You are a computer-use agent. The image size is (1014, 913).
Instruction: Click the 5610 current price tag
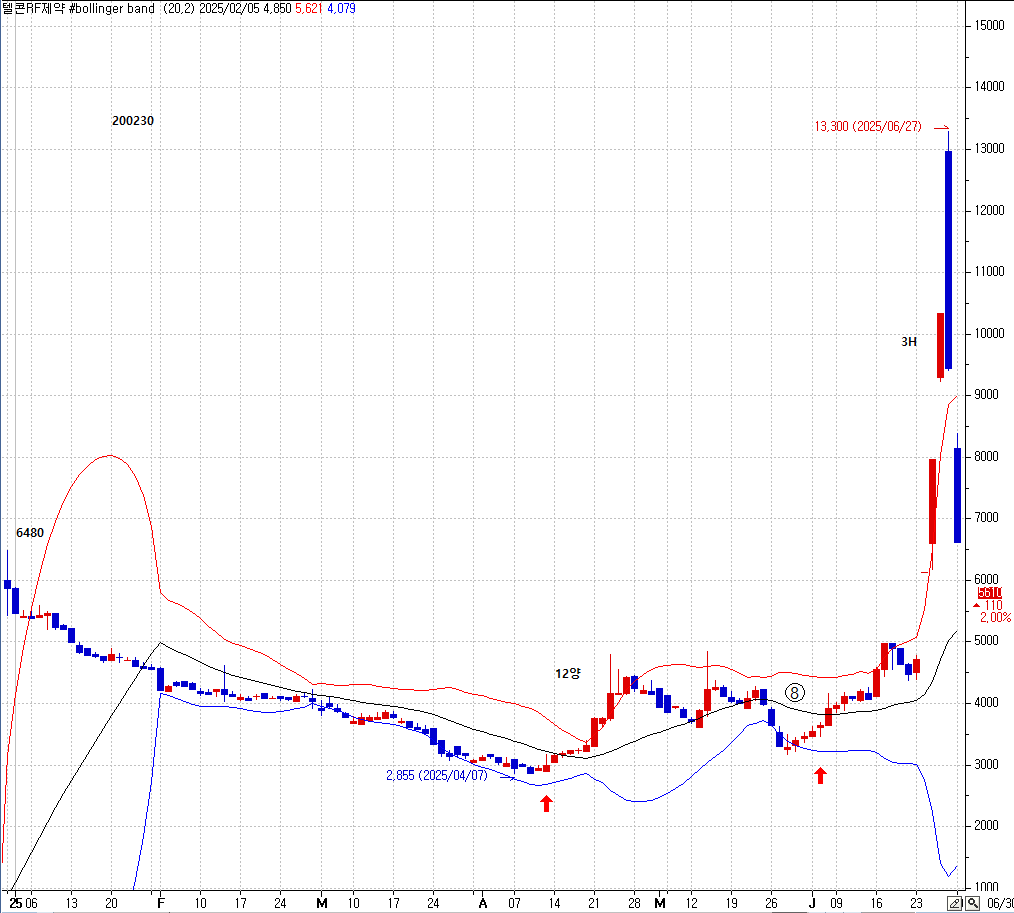pos(989,593)
